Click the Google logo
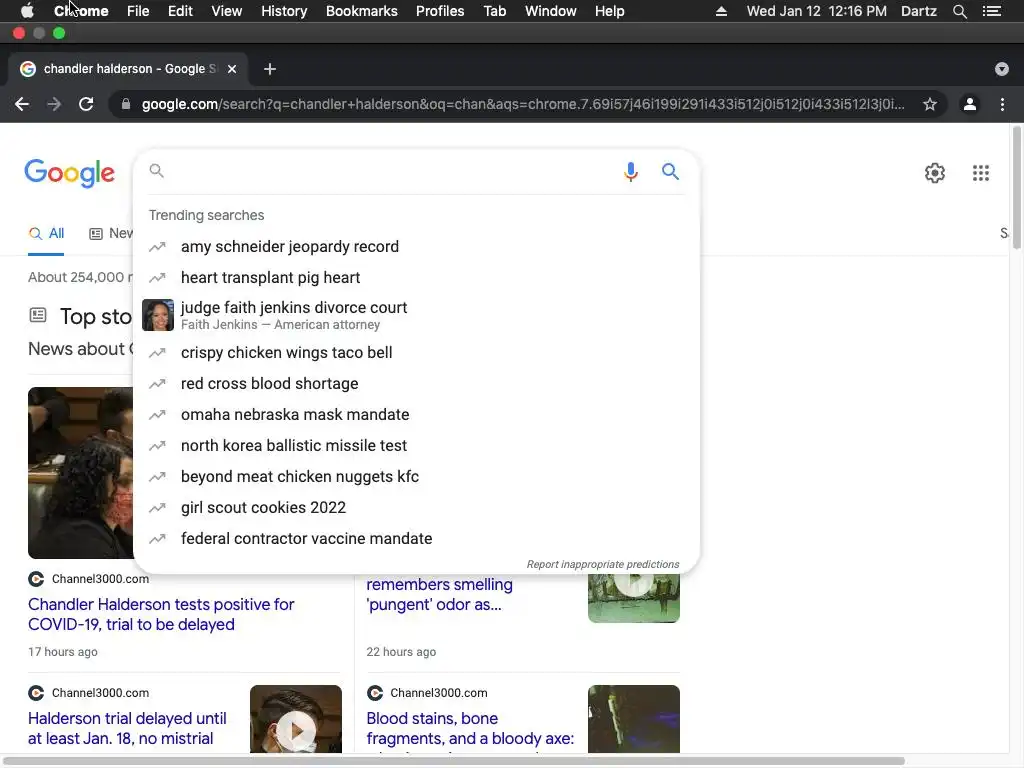This screenshot has height=768, width=1024. 69,173
